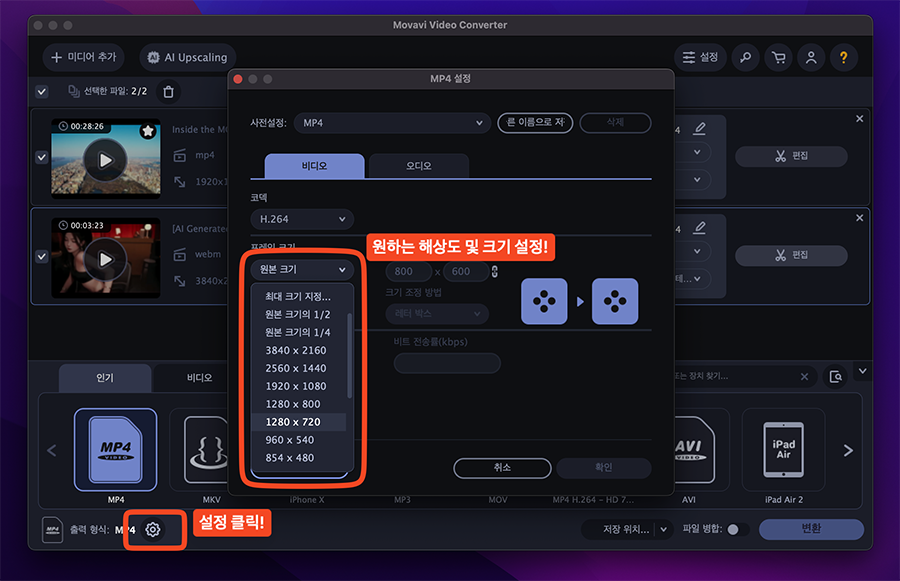The width and height of the screenshot is (900, 581).
Task: Remove the first file with X
Action: (x=859, y=119)
